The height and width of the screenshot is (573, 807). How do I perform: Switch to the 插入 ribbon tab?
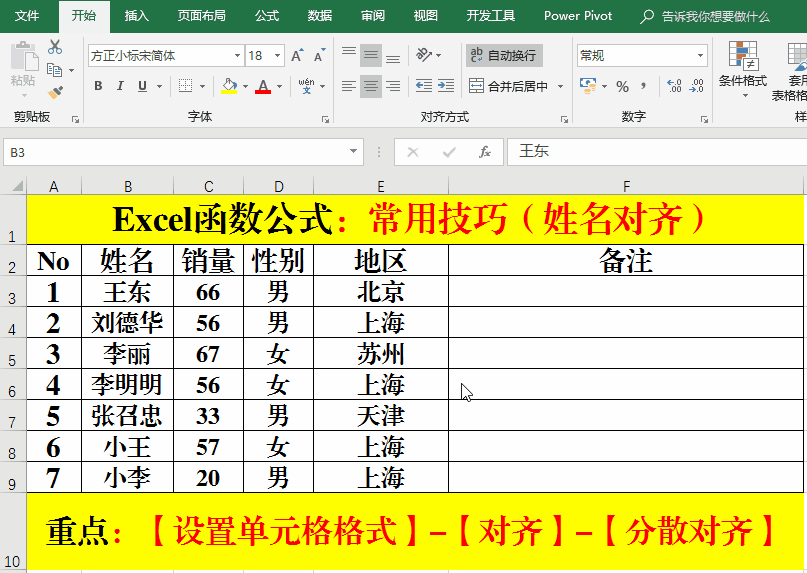tap(137, 16)
